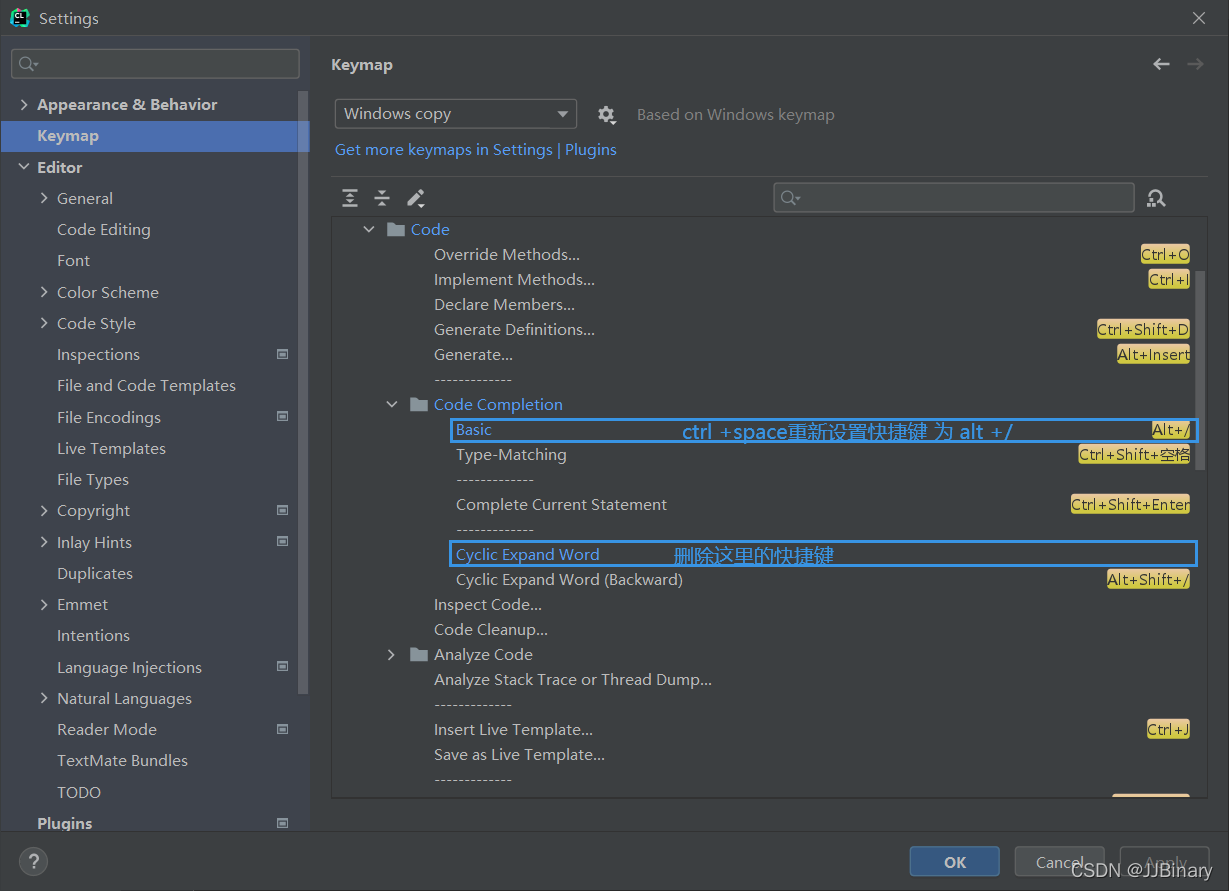Click the CLion icon in title bar
Screen dimensions: 1229x891
[x=20, y=18]
